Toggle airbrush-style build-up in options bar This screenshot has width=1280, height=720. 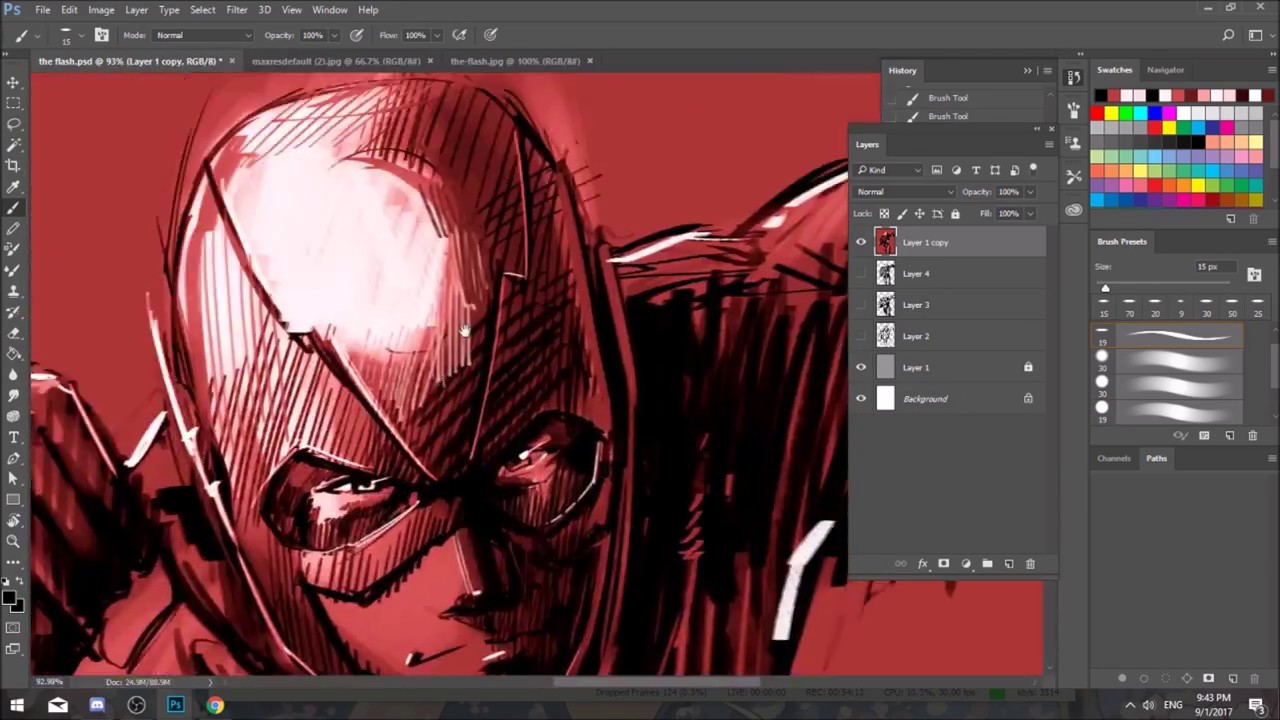pyautogui.click(x=459, y=35)
